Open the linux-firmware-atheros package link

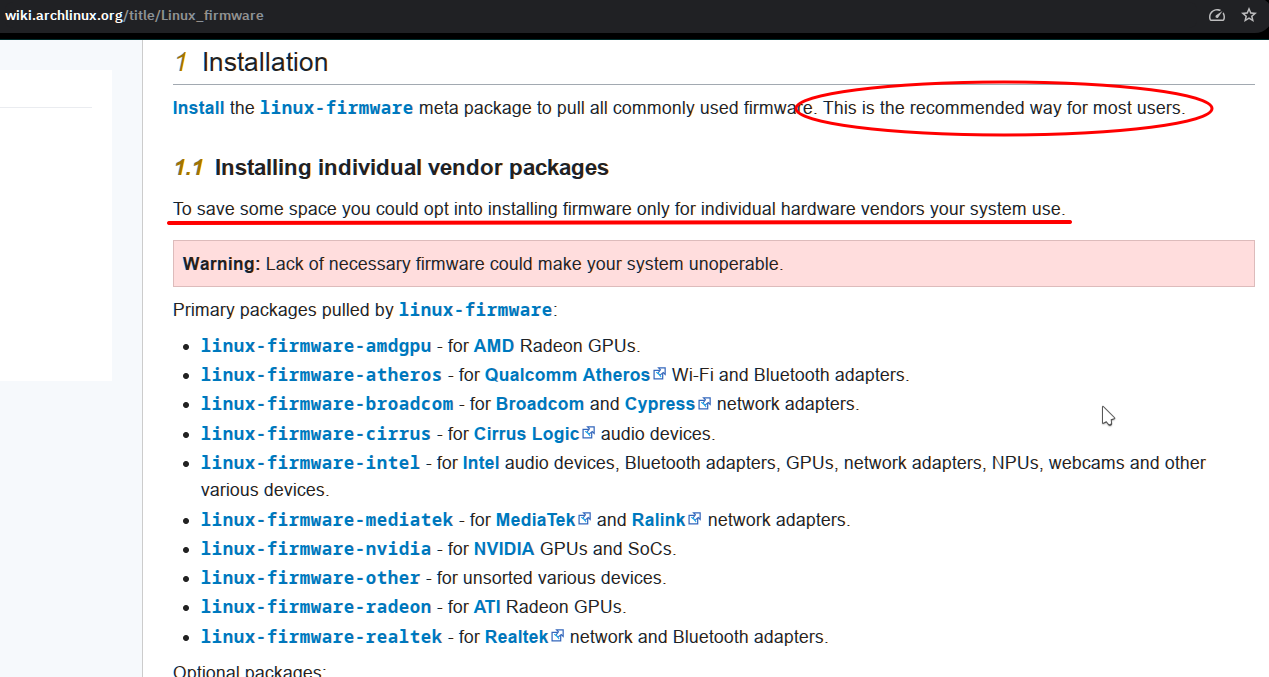(321, 375)
